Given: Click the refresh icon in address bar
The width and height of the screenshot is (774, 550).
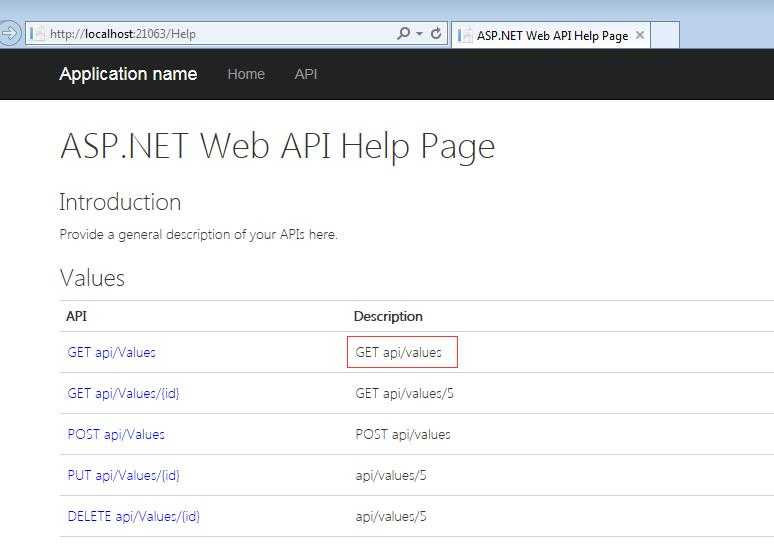Looking at the screenshot, I should 436,34.
